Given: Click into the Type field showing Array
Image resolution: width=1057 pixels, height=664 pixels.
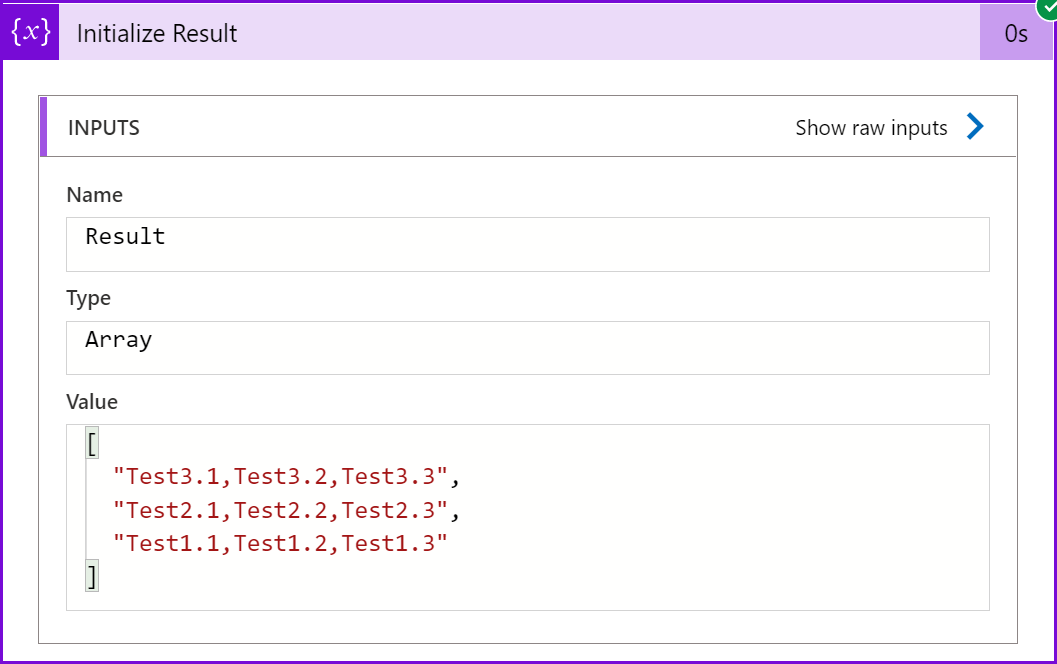Looking at the screenshot, I should 528,348.
